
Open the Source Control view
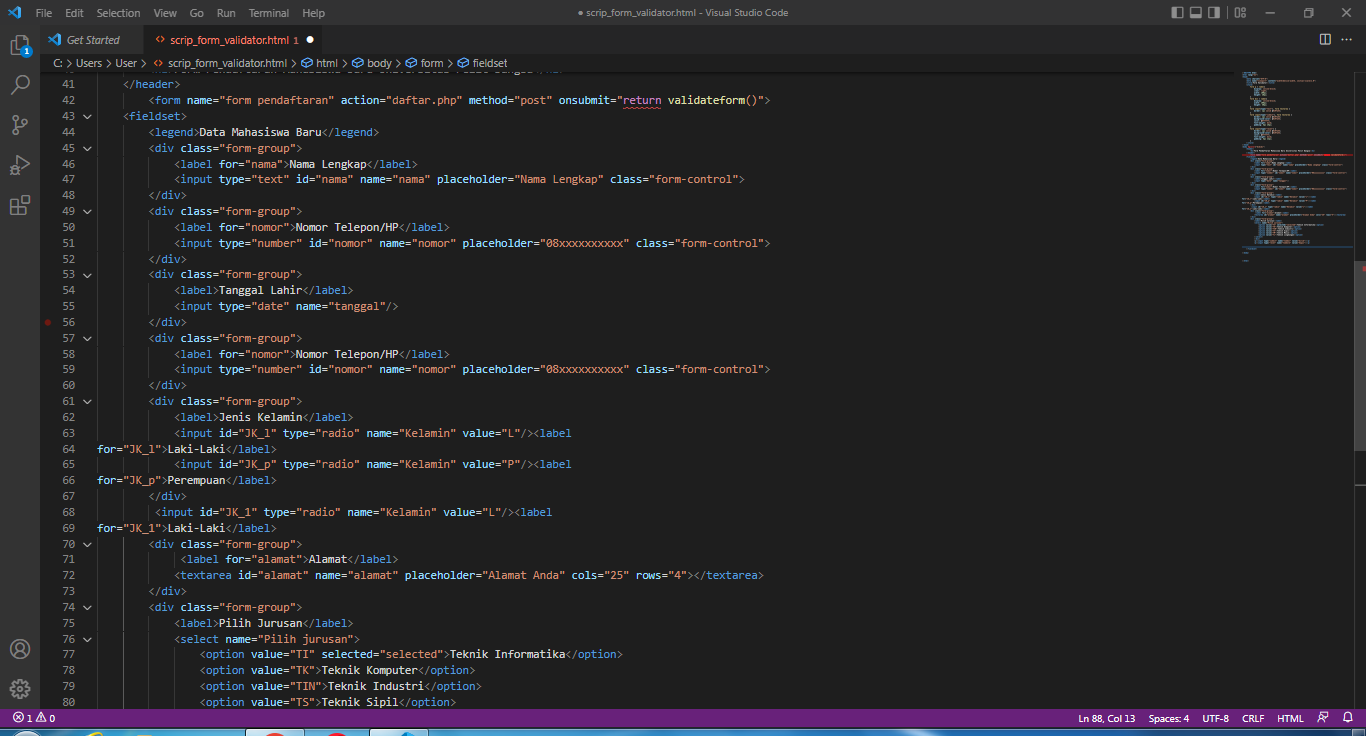pos(20,124)
